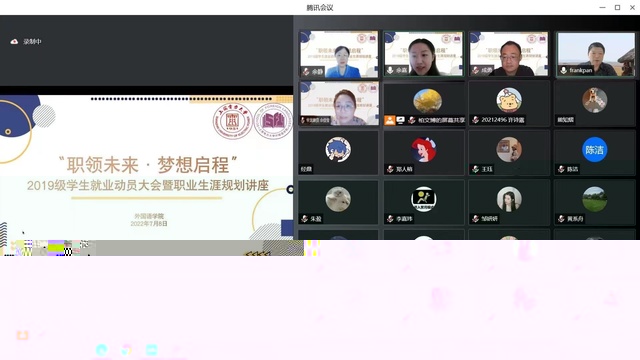Select the yellow ginkgo tree avatar tile
Image resolution: width=640 pixels, height=360 pixels.
coord(424,103)
